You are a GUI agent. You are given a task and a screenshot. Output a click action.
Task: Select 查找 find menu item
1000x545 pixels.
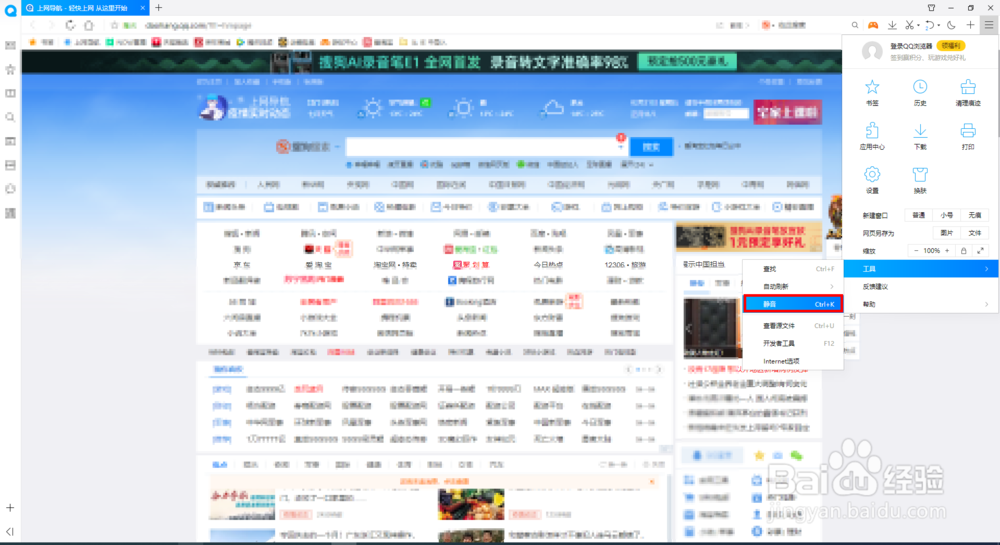coord(793,268)
